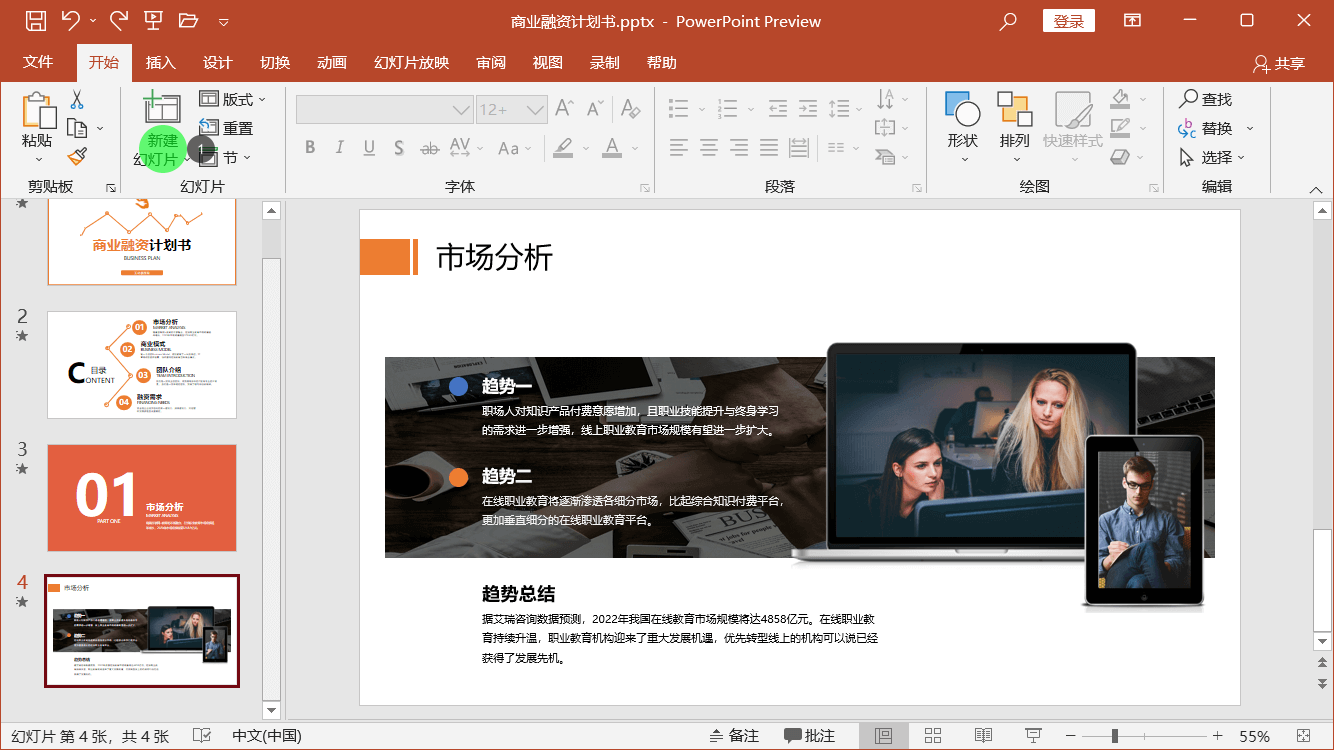The image size is (1334, 750).
Task: Open the font name dropdown
Action: (x=461, y=109)
